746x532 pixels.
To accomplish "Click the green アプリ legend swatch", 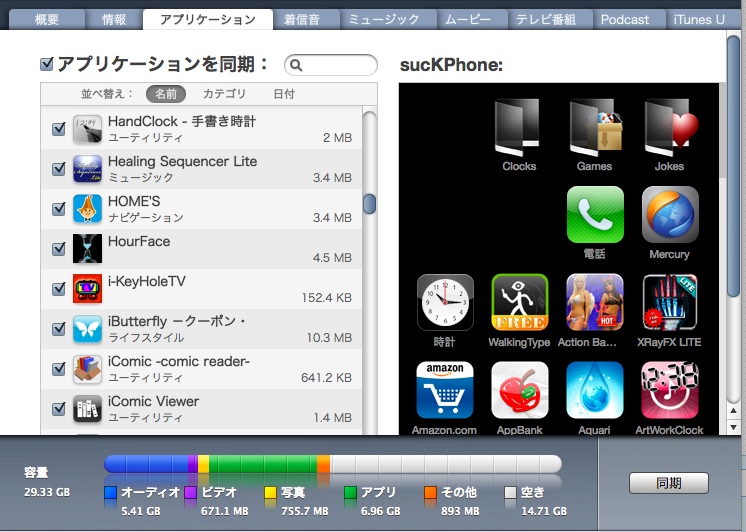I will pyautogui.click(x=350, y=492).
